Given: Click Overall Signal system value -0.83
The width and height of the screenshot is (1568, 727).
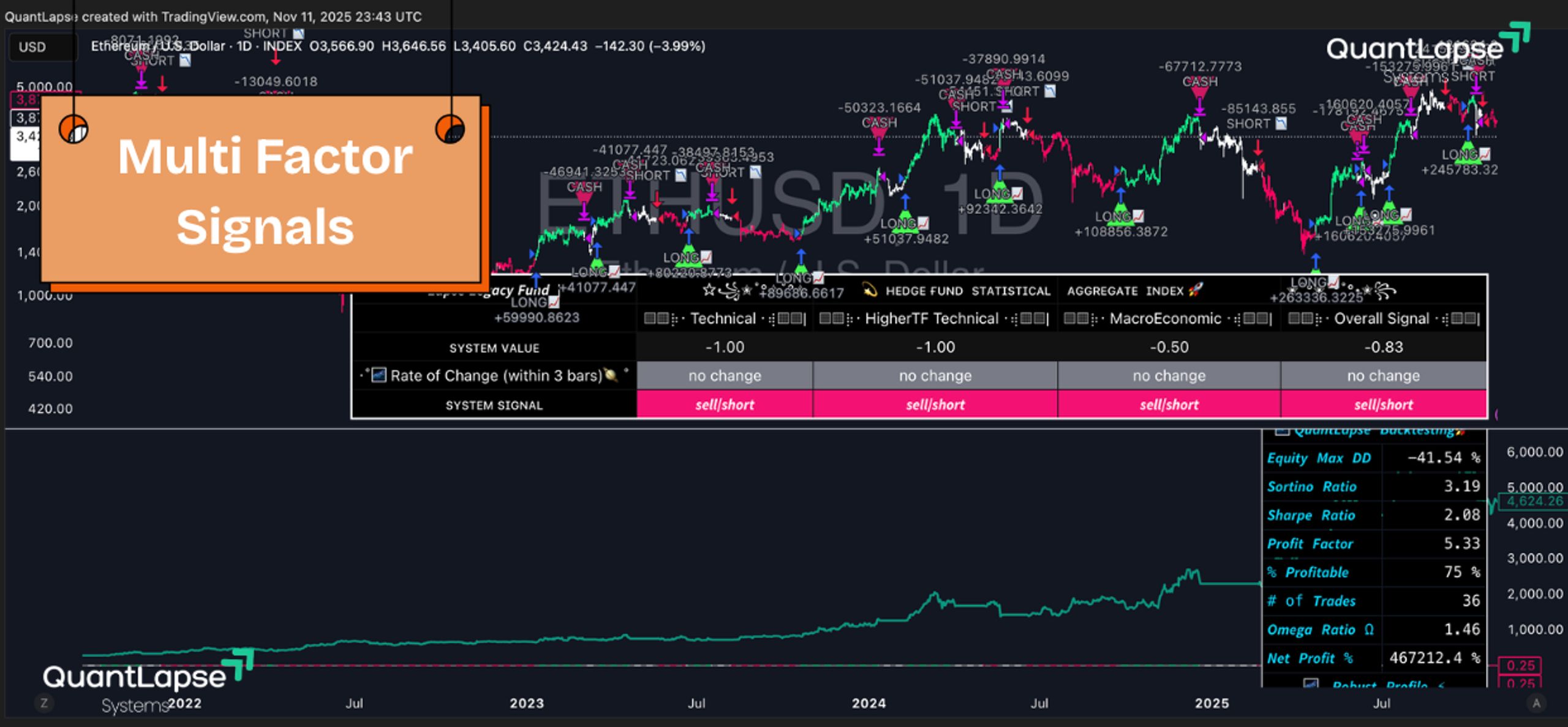Looking at the screenshot, I should click(1383, 347).
